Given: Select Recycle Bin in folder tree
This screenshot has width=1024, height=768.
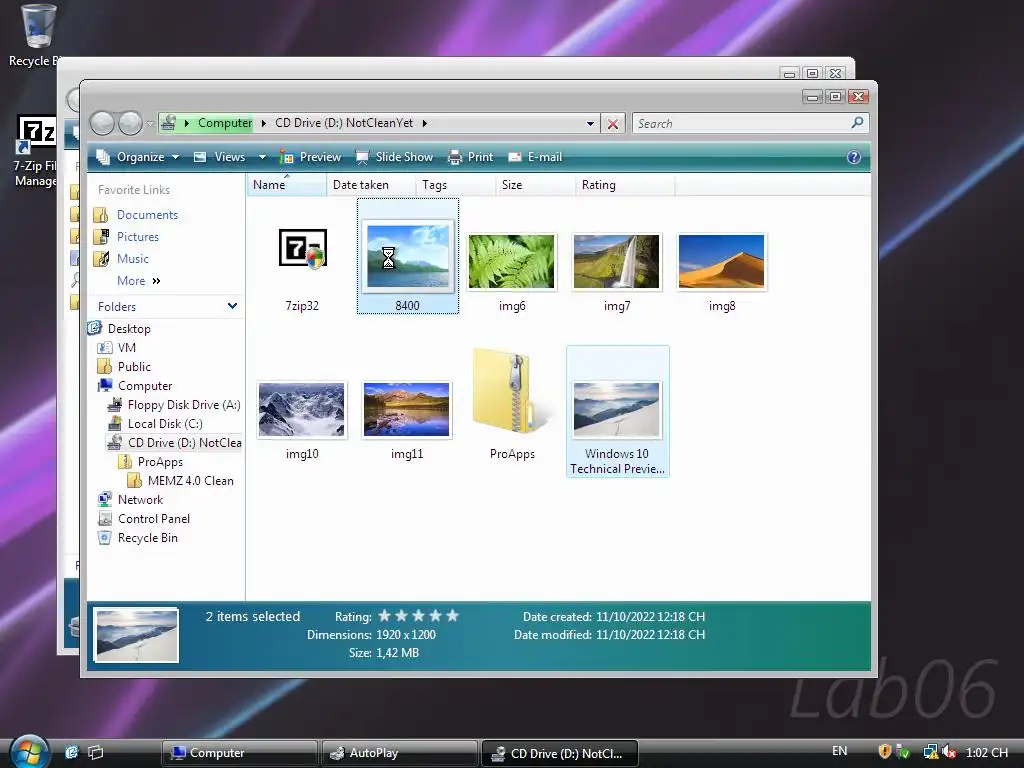Looking at the screenshot, I should pyautogui.click(x=147, y=537).
